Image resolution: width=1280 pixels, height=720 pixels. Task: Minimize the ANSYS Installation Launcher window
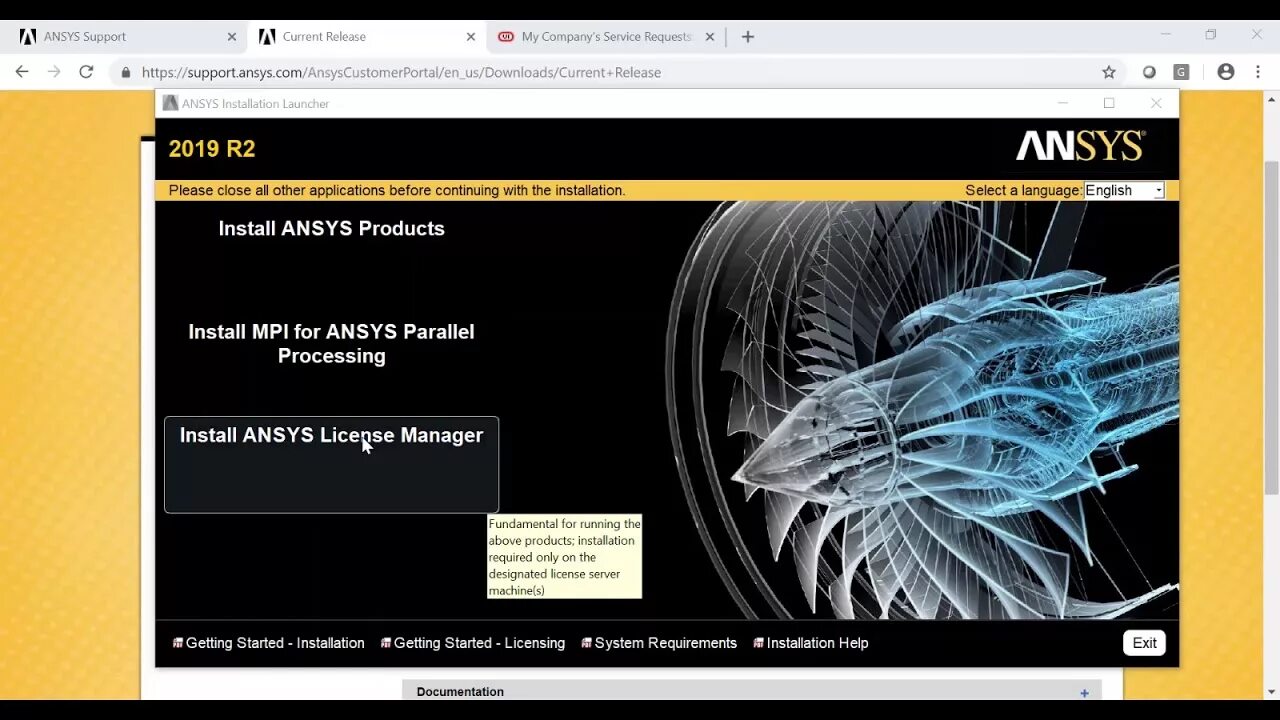[1063, 103]
